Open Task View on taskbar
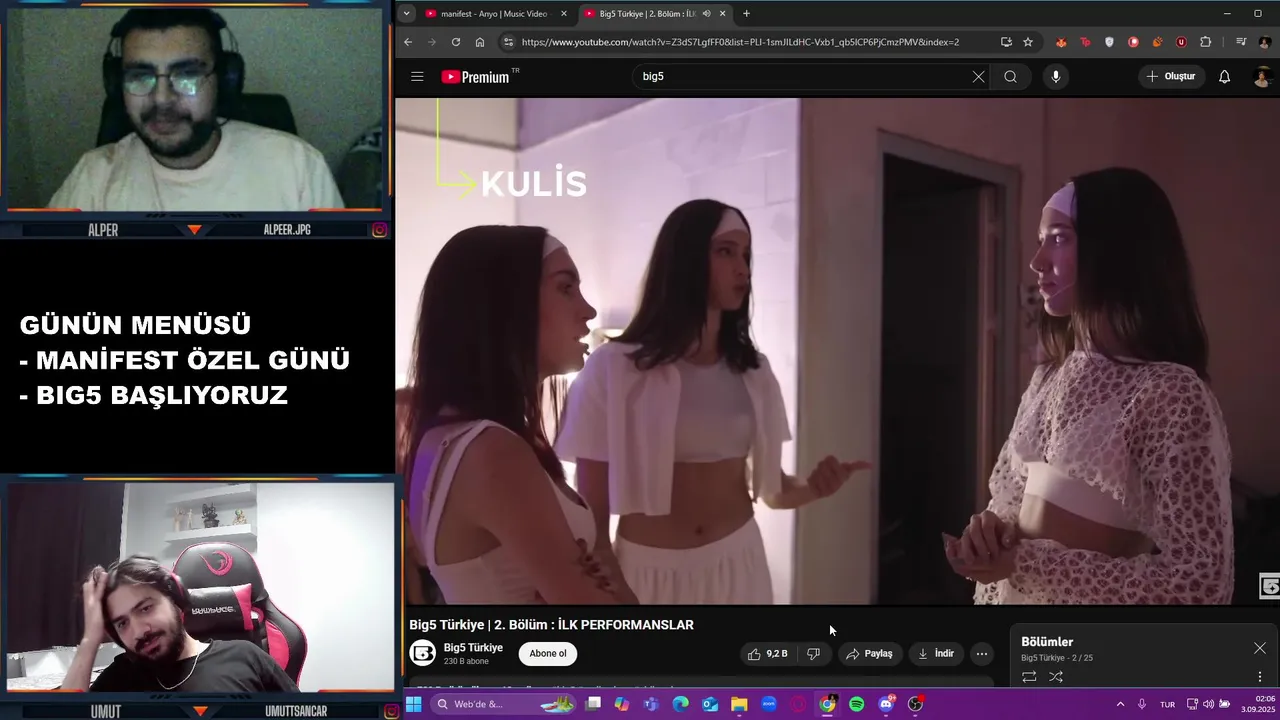 593,704
